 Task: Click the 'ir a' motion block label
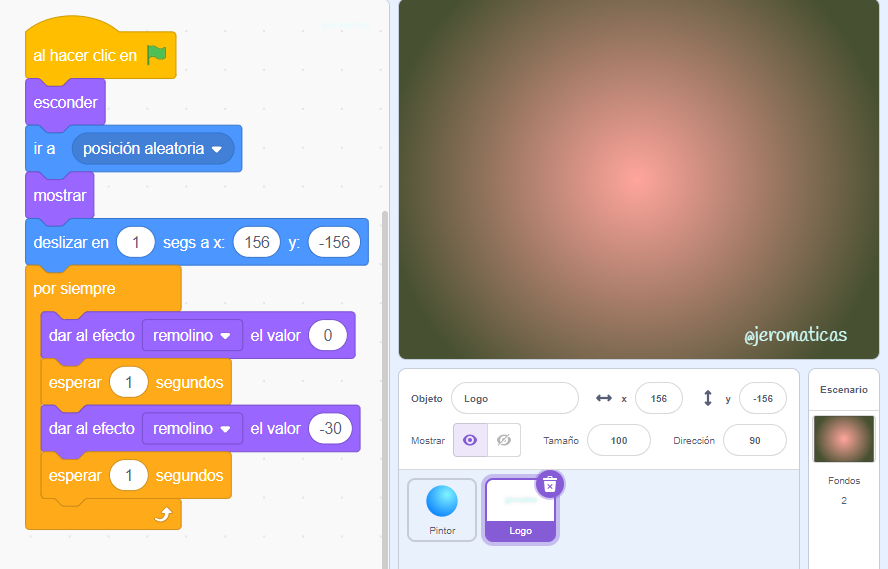pyautogui.click(x=44, y=149)
